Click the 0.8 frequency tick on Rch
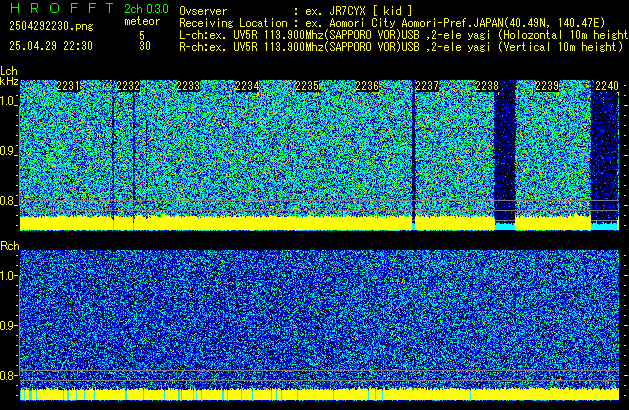Image resolution: width=629 pixels, height=410 pixels. [x=8, y=375]
